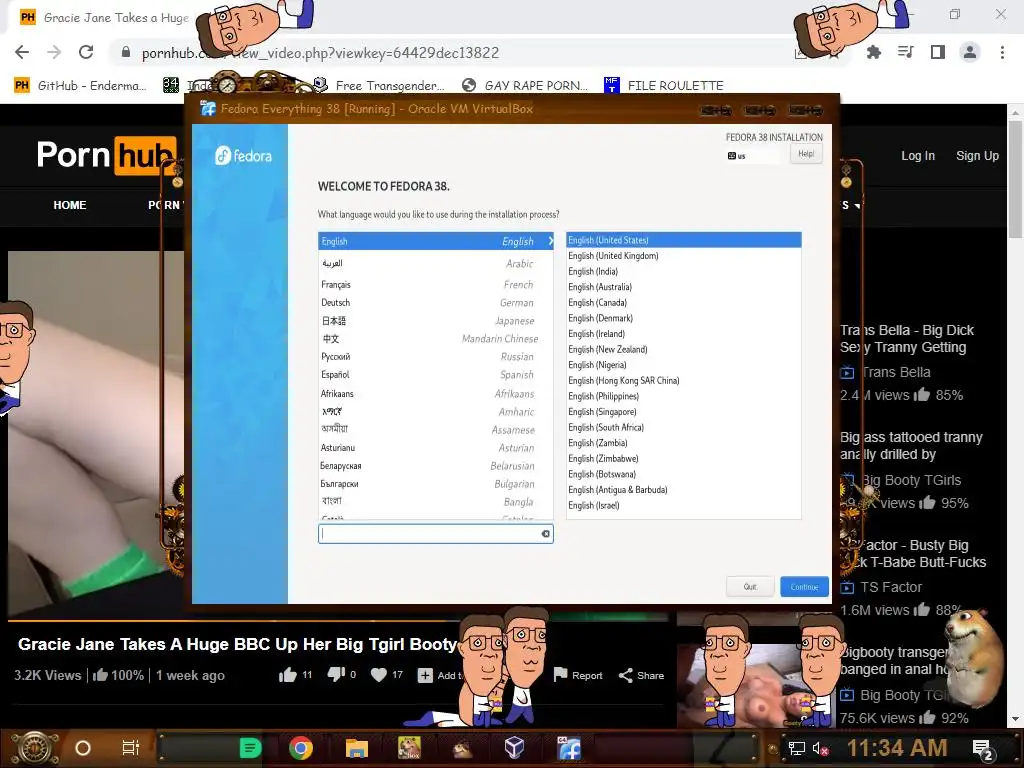
Task: Open the Chrome extensions puzzle icon
Action: point(873,52)
